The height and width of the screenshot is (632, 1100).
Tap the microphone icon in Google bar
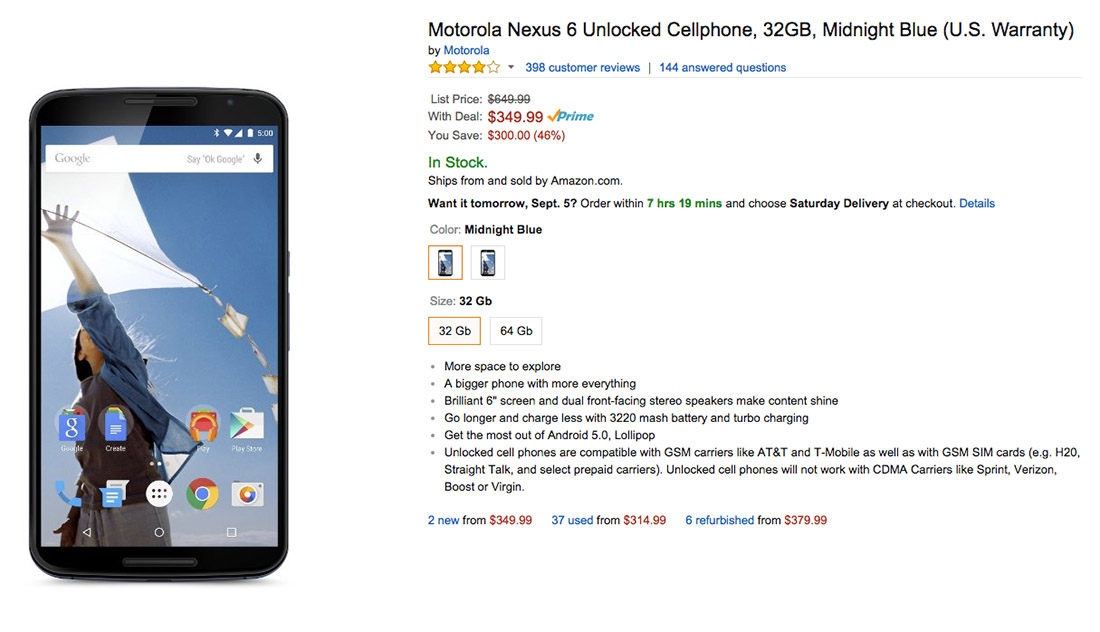click(x=258, y=159)
